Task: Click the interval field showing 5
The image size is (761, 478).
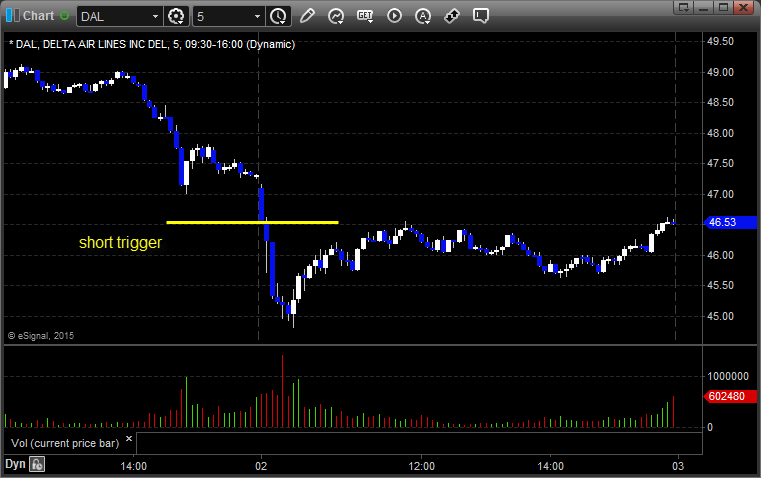Action: [x=223, y=16]
